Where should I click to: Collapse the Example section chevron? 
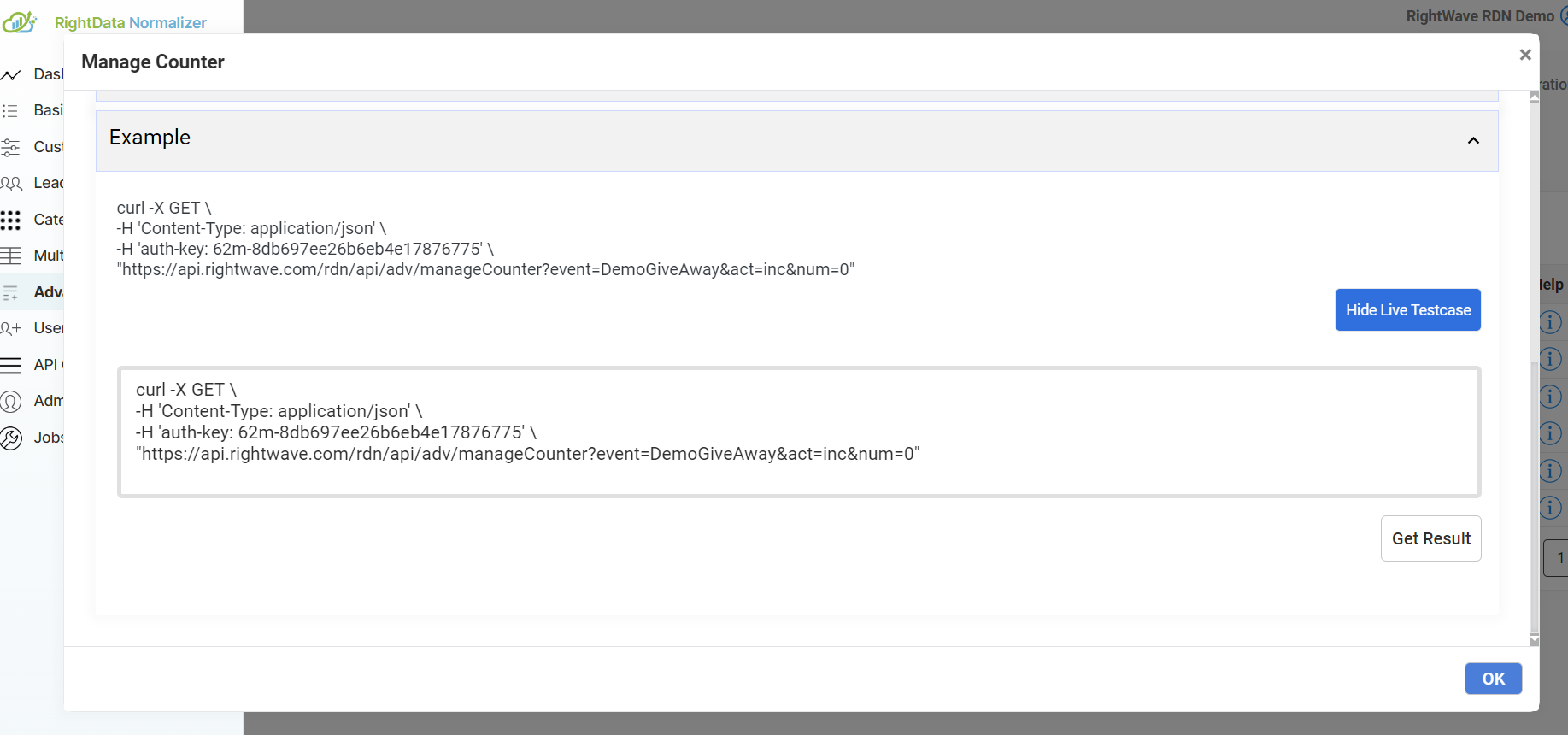point(1473,140)
